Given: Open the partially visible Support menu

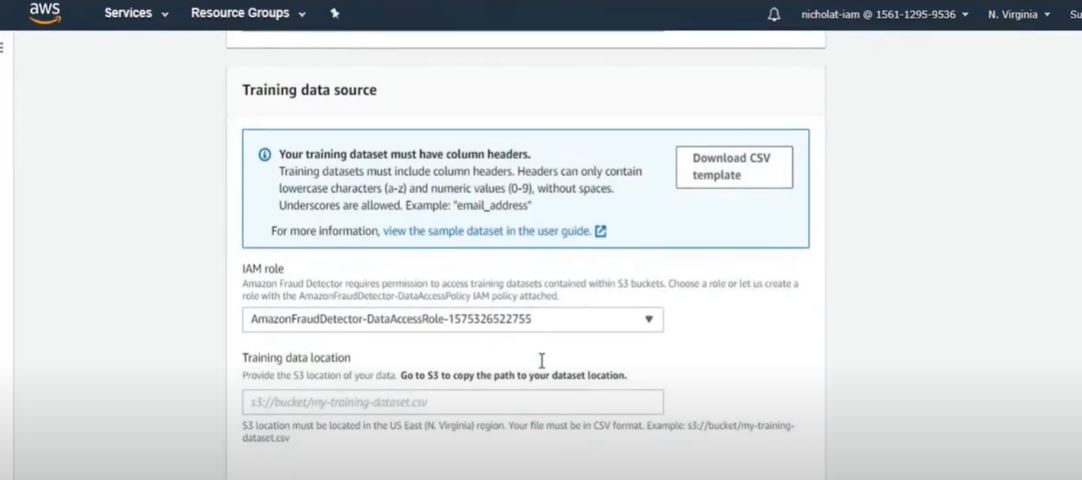Looking at the screenshot, I should click(x=1075, y=14).
